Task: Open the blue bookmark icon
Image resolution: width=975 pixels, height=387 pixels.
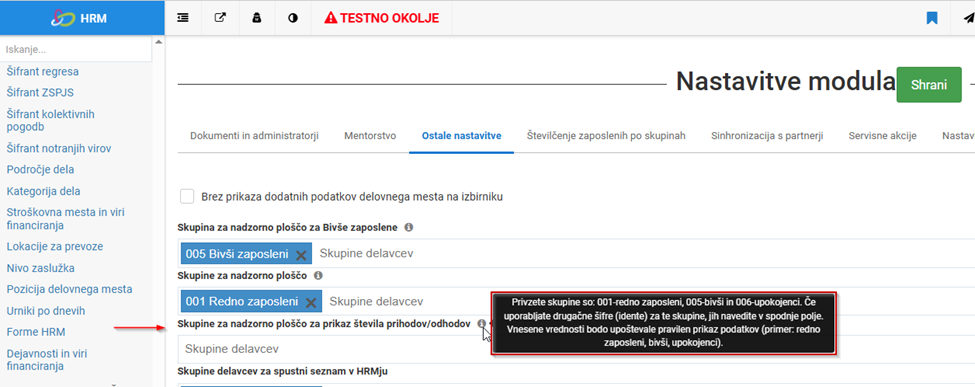Action: tap(931, 18)
